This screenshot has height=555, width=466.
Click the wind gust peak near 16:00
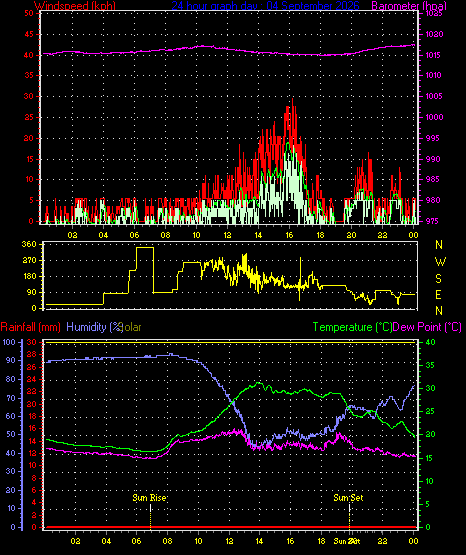[292, 99]
